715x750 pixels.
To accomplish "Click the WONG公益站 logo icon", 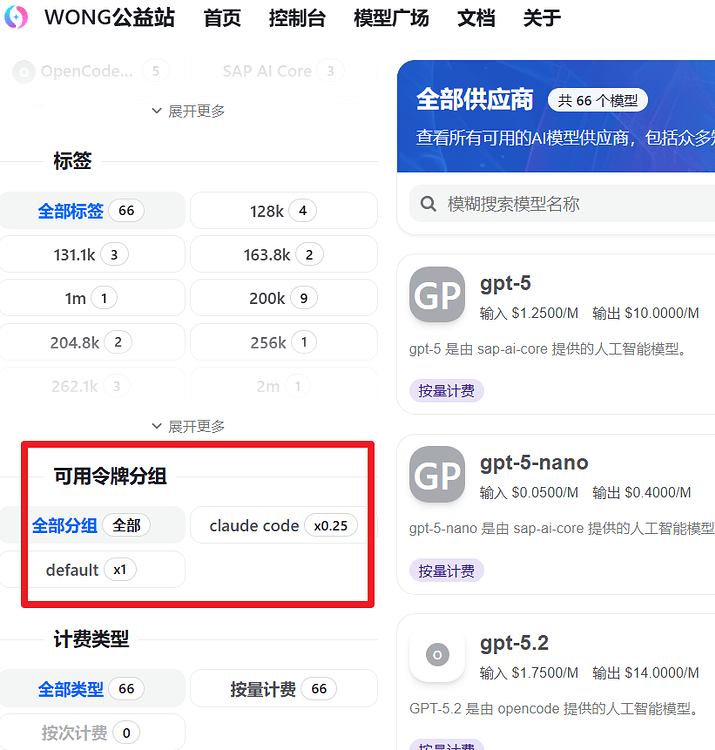I will [x=16, y=17].
